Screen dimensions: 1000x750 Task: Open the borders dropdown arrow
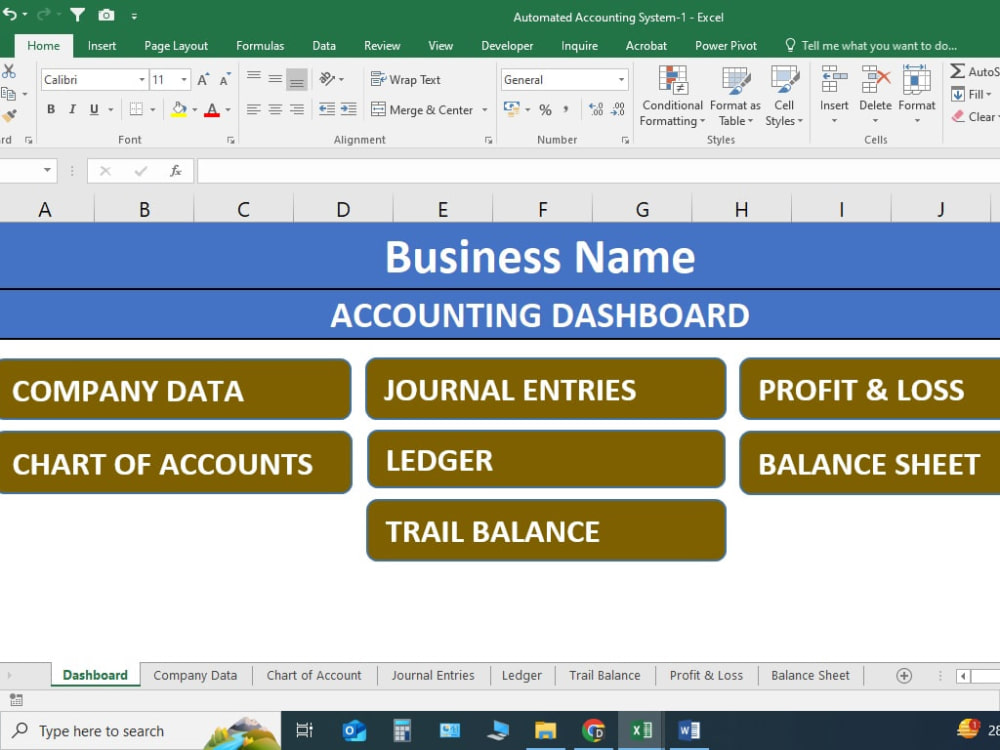(152, 110)
